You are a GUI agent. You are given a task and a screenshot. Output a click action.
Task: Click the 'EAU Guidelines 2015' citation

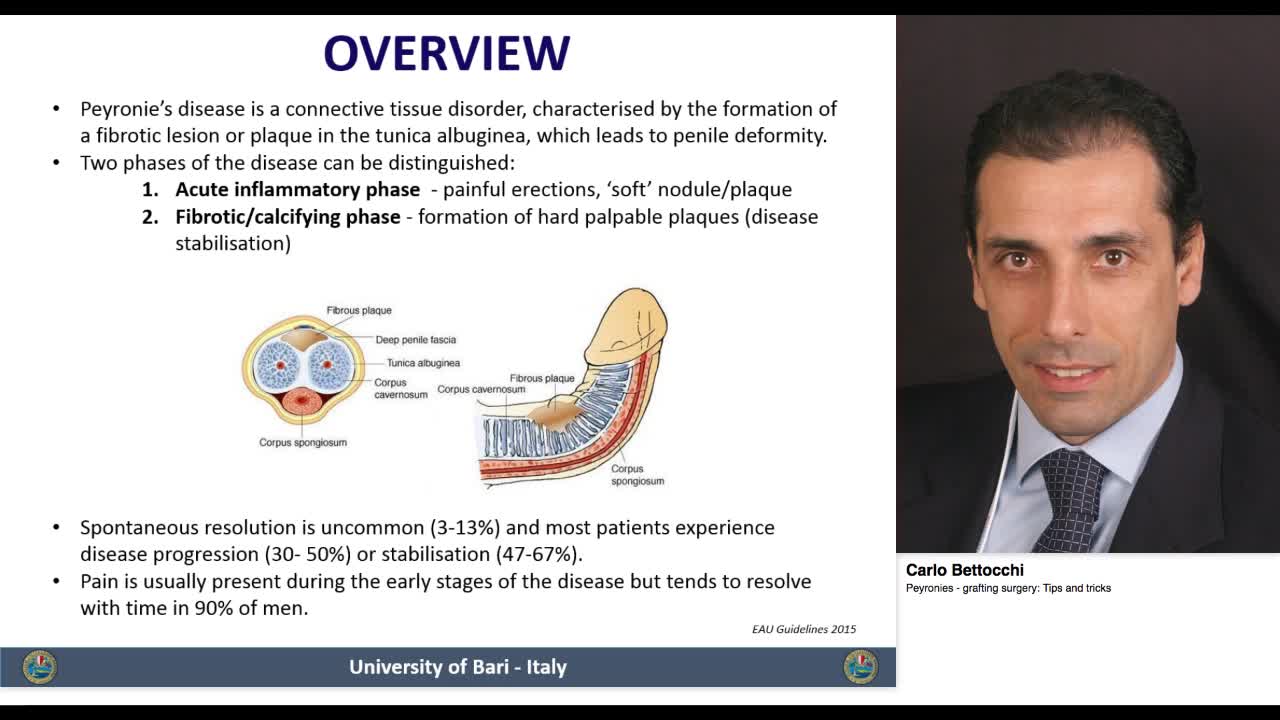(x=803, y=629)
